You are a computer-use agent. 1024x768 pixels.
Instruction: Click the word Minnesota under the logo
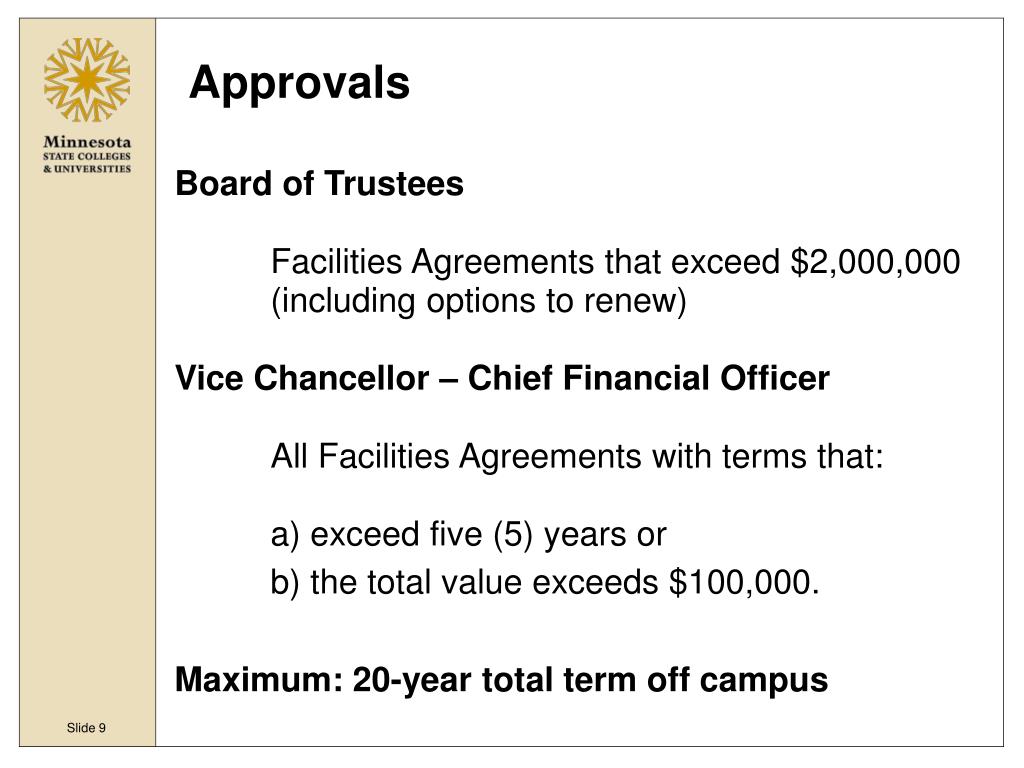(x=87, y=142)
